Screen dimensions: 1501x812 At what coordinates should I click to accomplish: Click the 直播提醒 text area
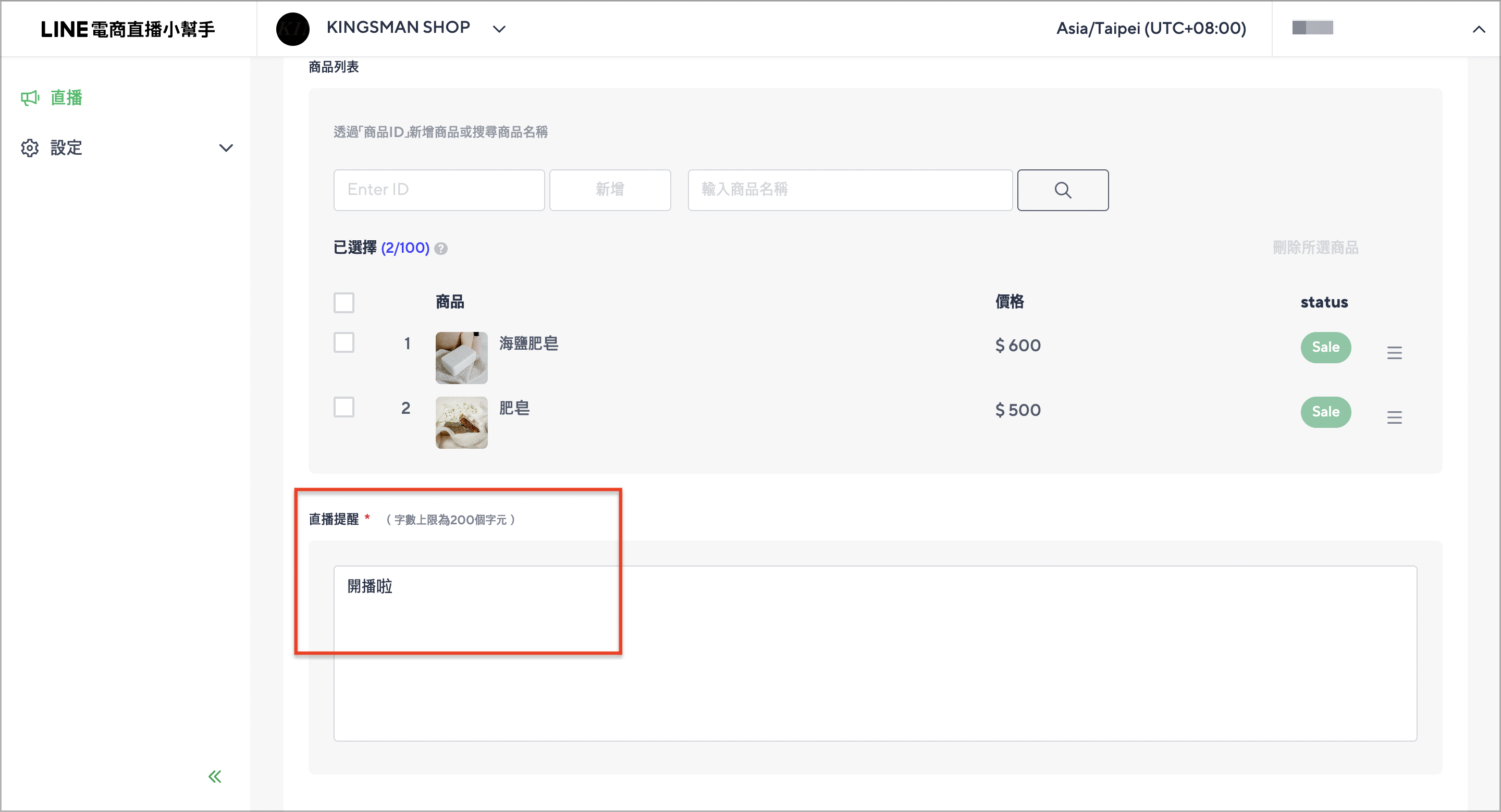click(875, 653)
